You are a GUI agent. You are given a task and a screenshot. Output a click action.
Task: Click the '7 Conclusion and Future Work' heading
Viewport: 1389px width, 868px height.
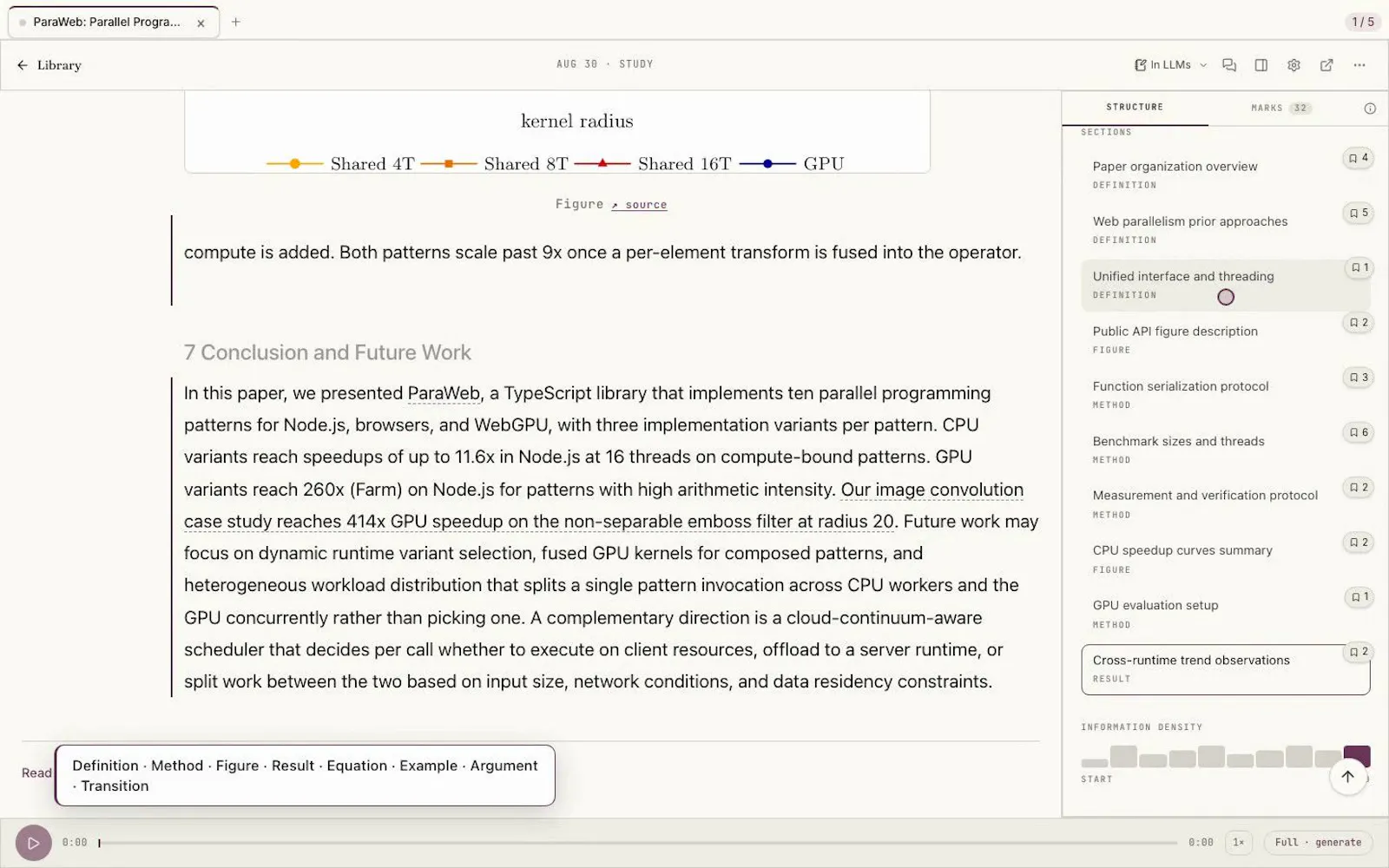(327, 352)
